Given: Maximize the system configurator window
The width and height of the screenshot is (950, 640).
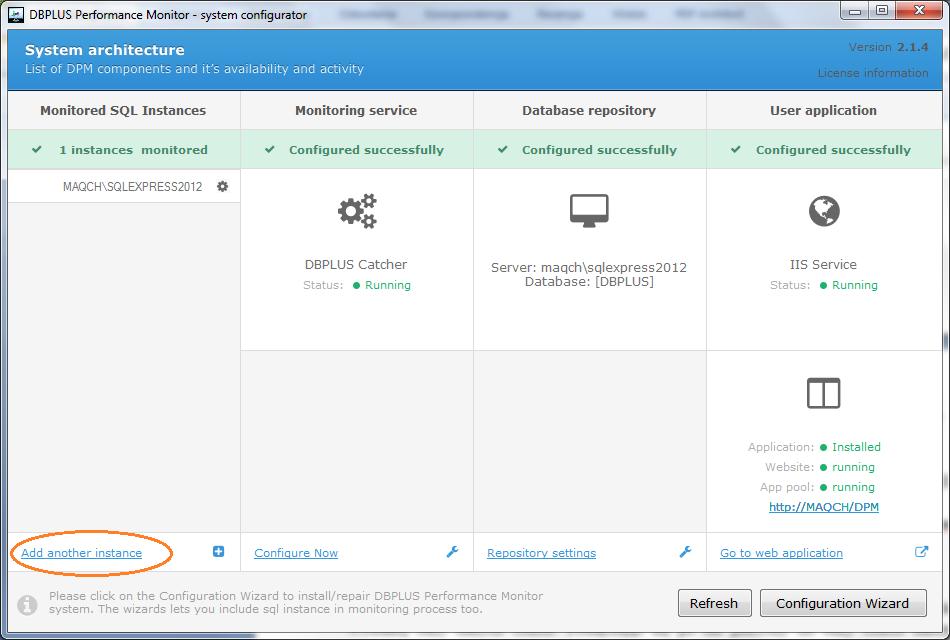Looking at the screenshot, I should 882,10.
